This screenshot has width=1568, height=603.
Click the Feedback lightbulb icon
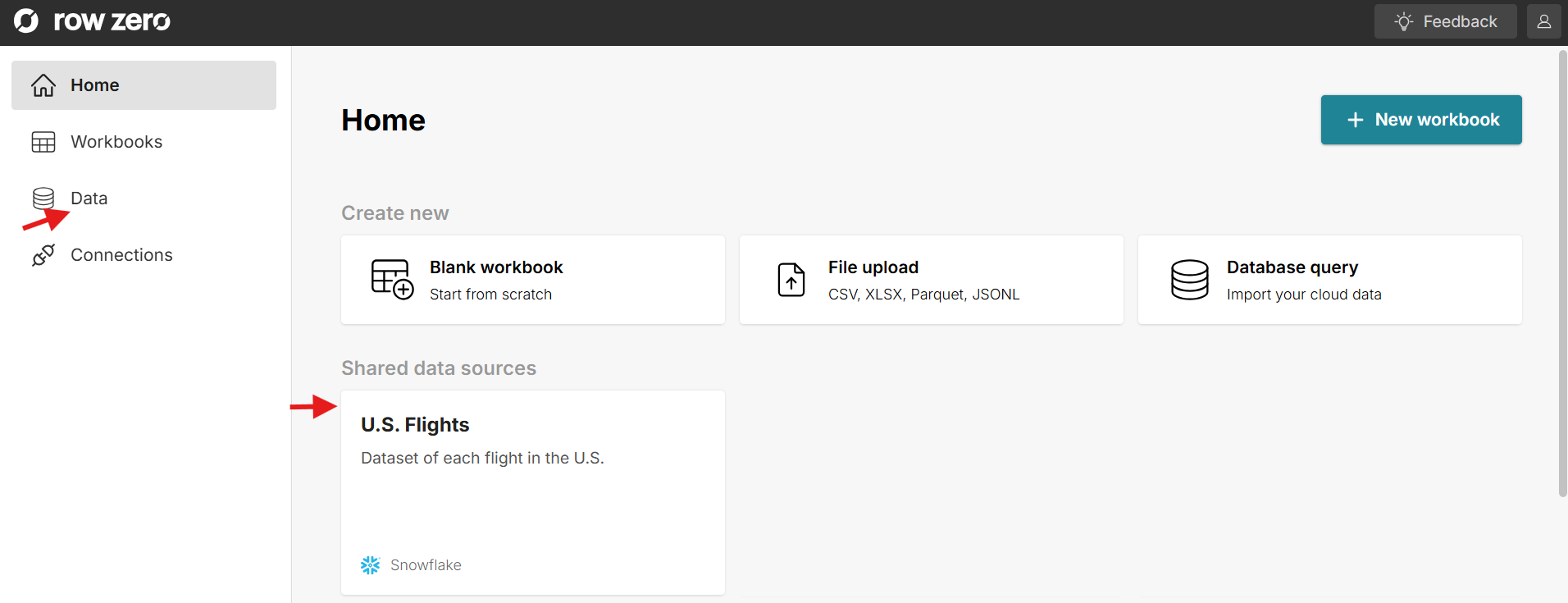pos(1404,21)
